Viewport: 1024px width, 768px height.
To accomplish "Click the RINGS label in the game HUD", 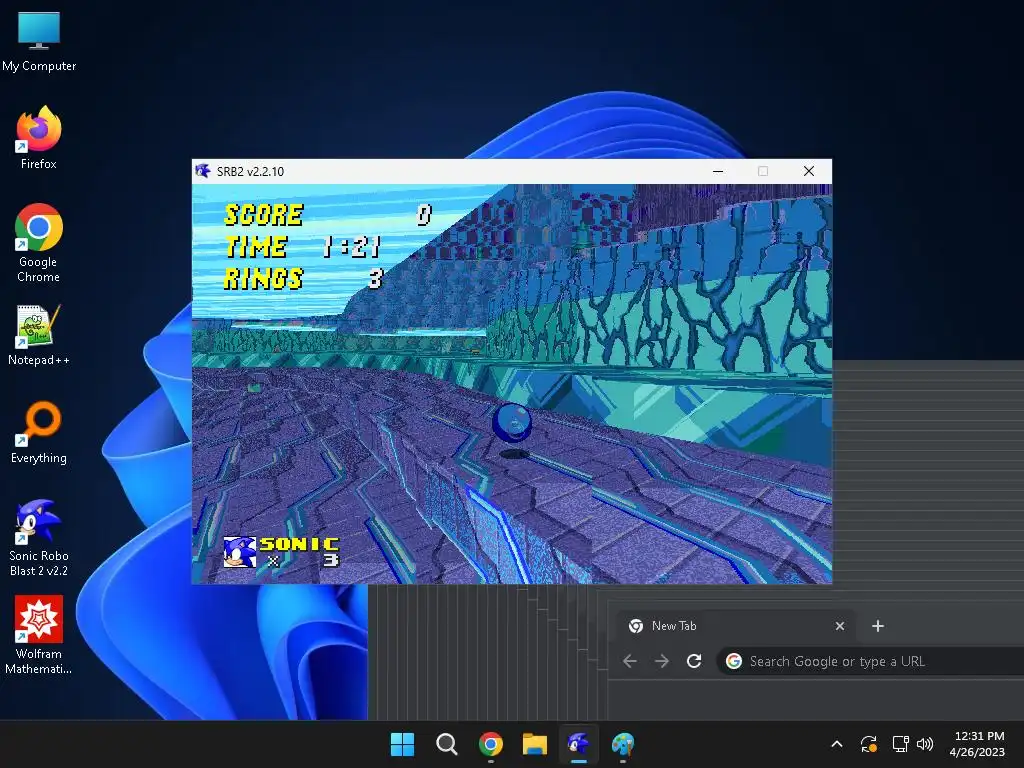I will click(x=264, y=279).
